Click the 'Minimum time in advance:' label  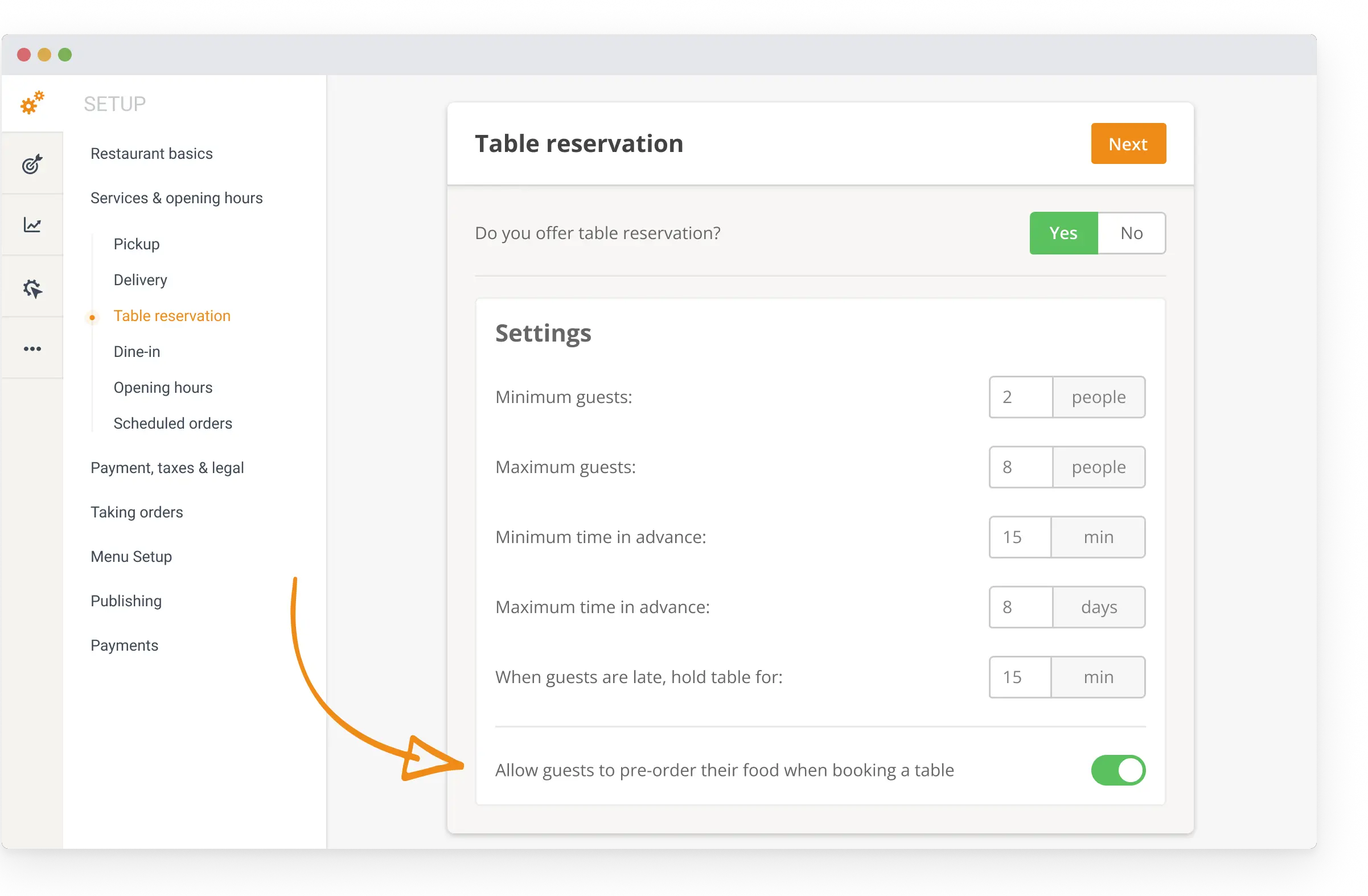tap(601, 537)
